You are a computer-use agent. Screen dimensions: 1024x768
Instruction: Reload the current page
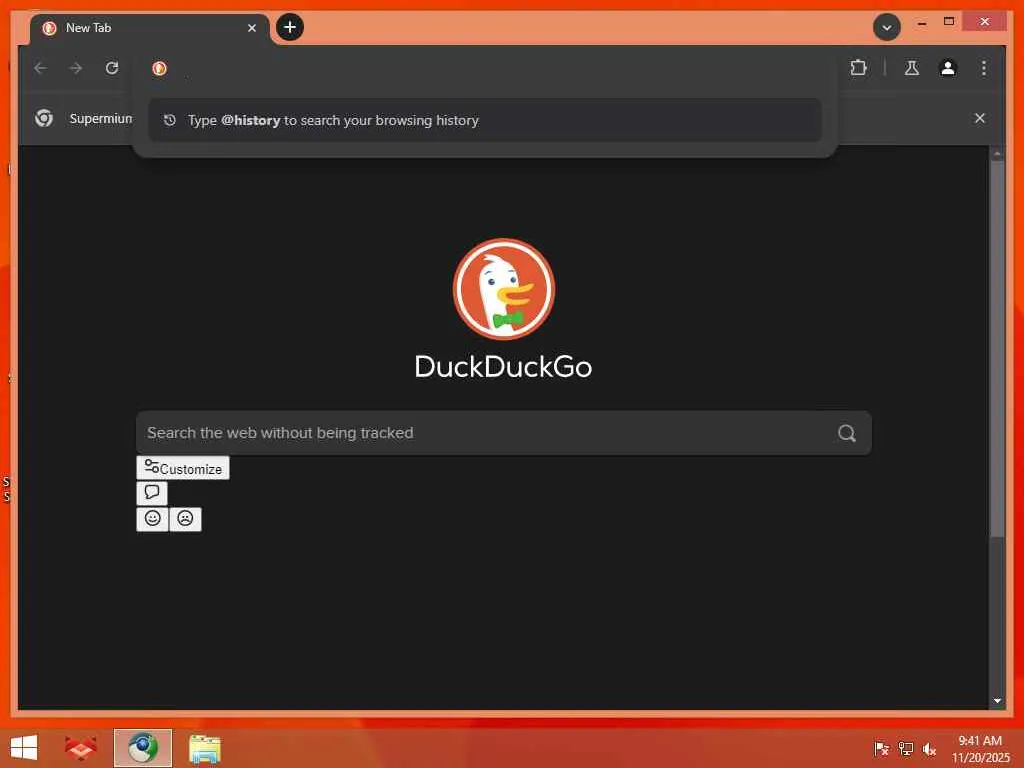click(x=112, y=68)
